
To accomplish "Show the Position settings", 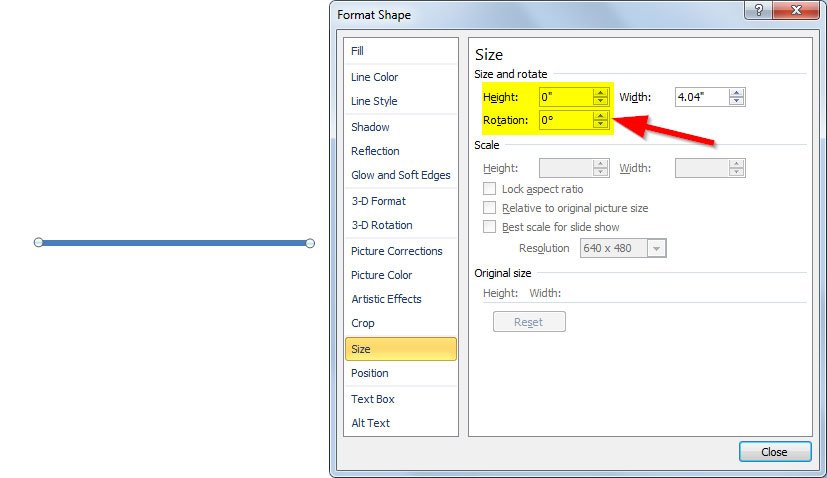I will coord(370,373).
